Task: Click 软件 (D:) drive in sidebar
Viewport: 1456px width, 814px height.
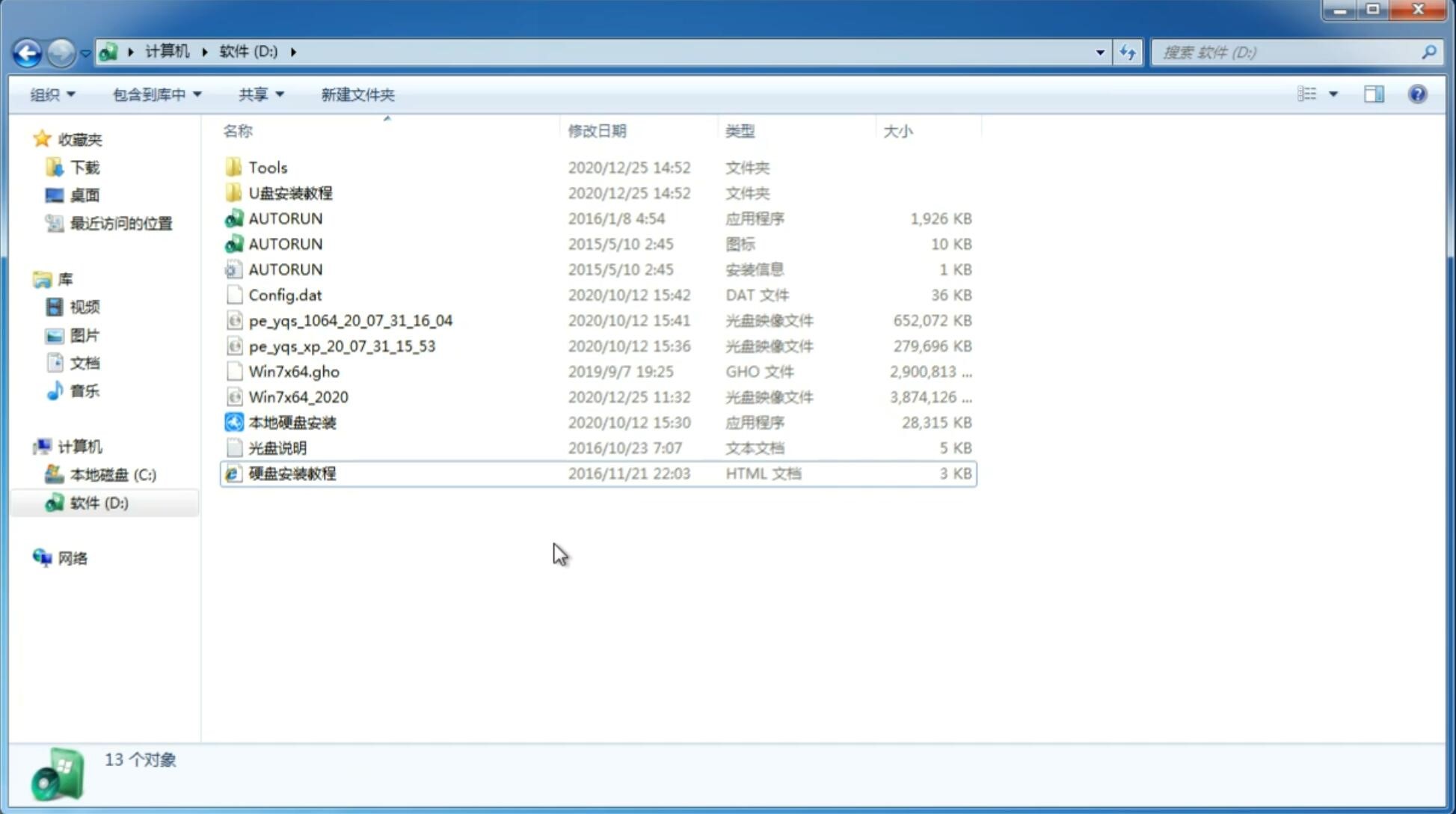Action: (x=99, y=502)
